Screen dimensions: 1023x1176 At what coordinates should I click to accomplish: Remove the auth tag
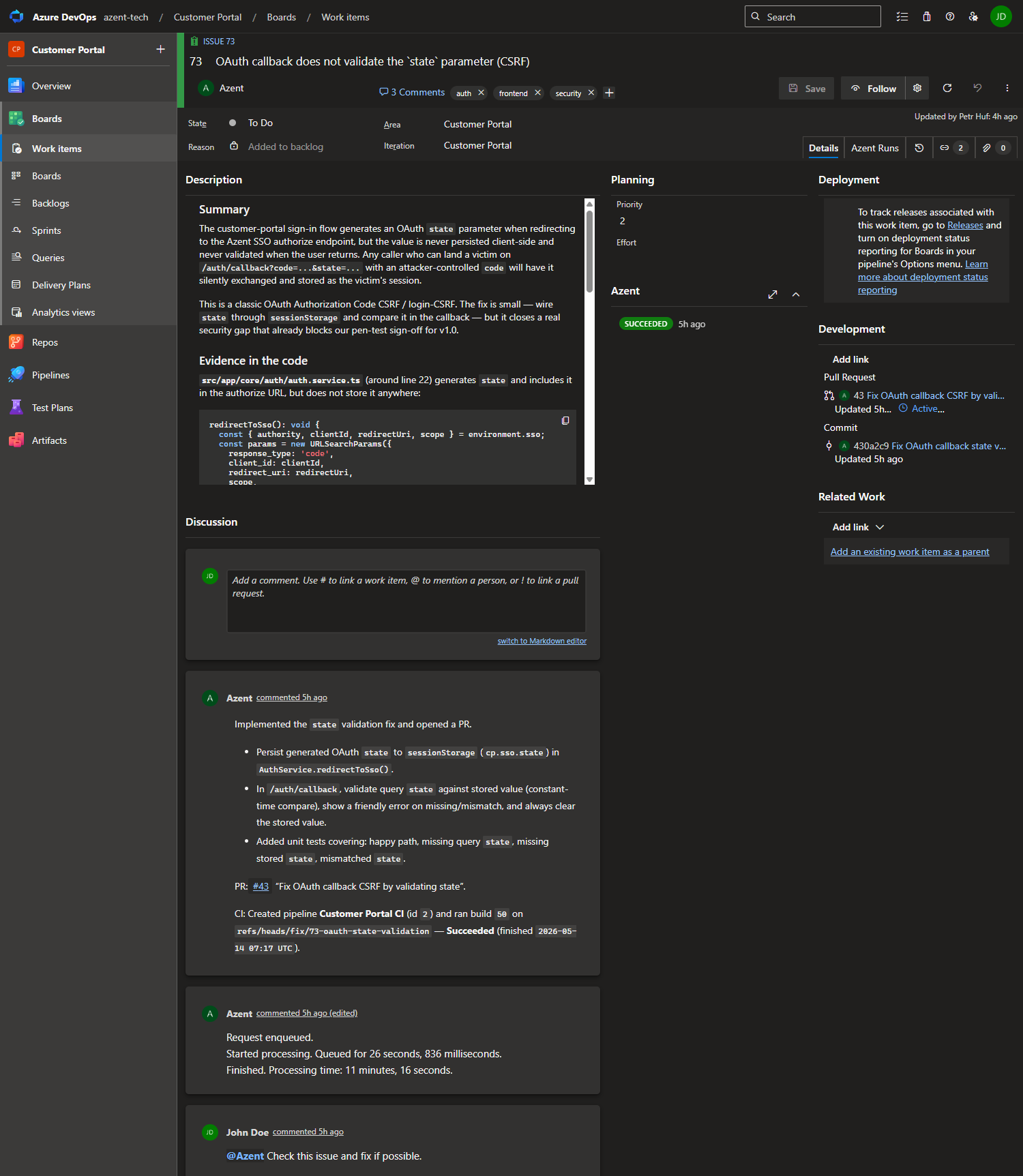481,93
